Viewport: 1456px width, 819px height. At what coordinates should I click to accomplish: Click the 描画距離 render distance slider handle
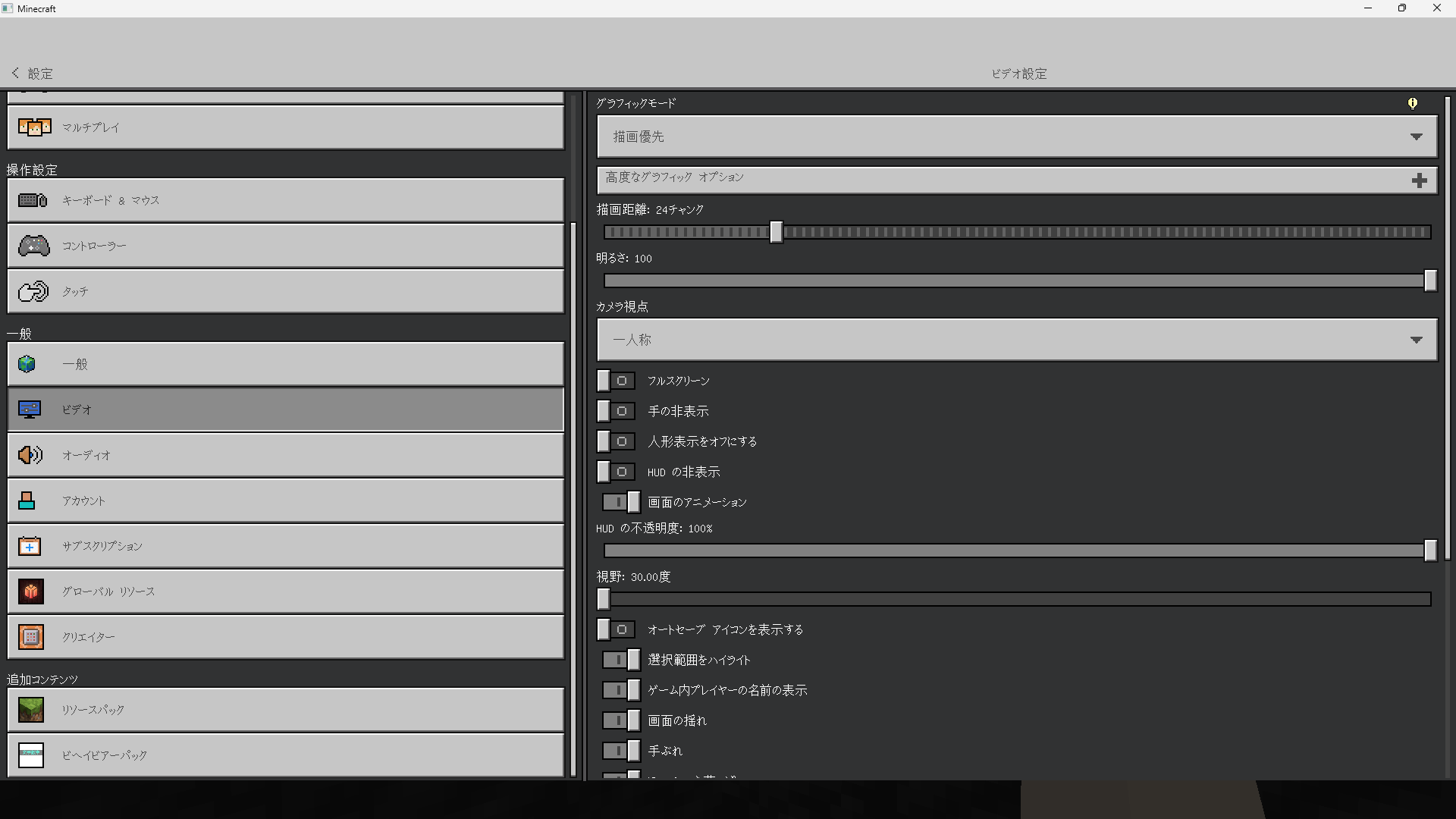[x=776, y=232]
